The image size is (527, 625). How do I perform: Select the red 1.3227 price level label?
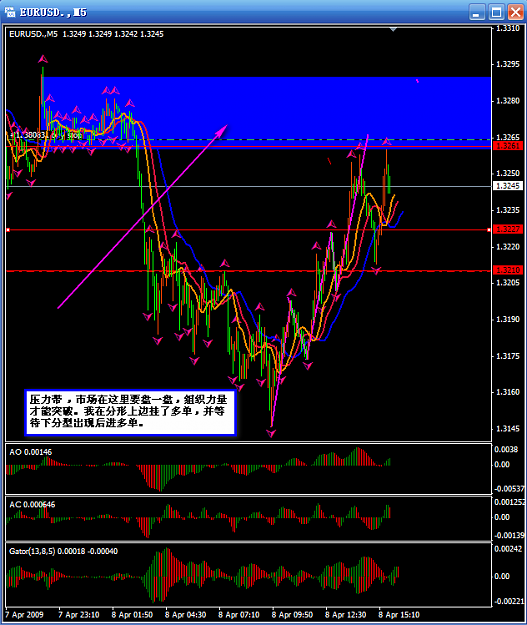point(508,229)
